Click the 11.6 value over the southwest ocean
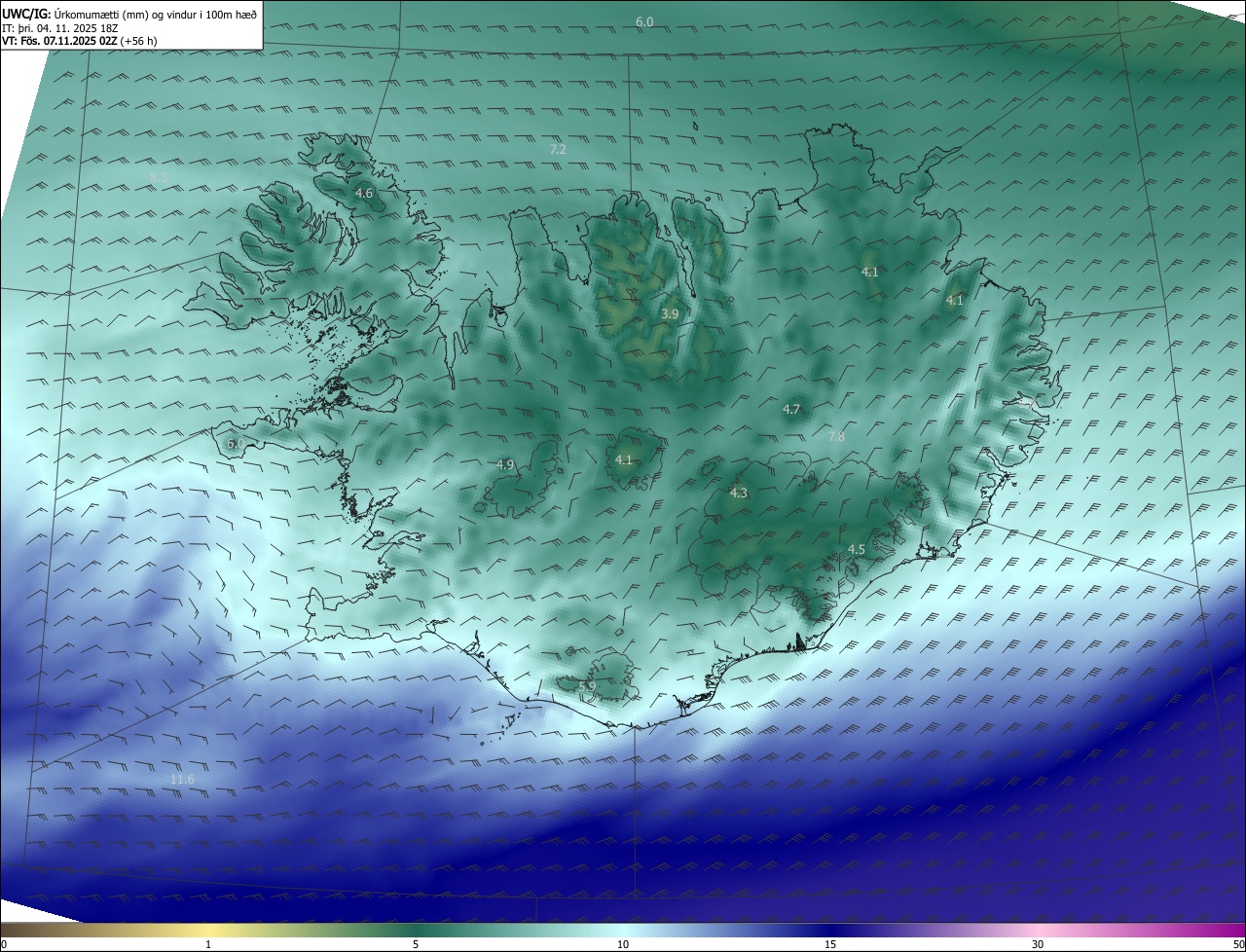The width and height of the screenshot is (1246, 952). (x=182, y=780)
